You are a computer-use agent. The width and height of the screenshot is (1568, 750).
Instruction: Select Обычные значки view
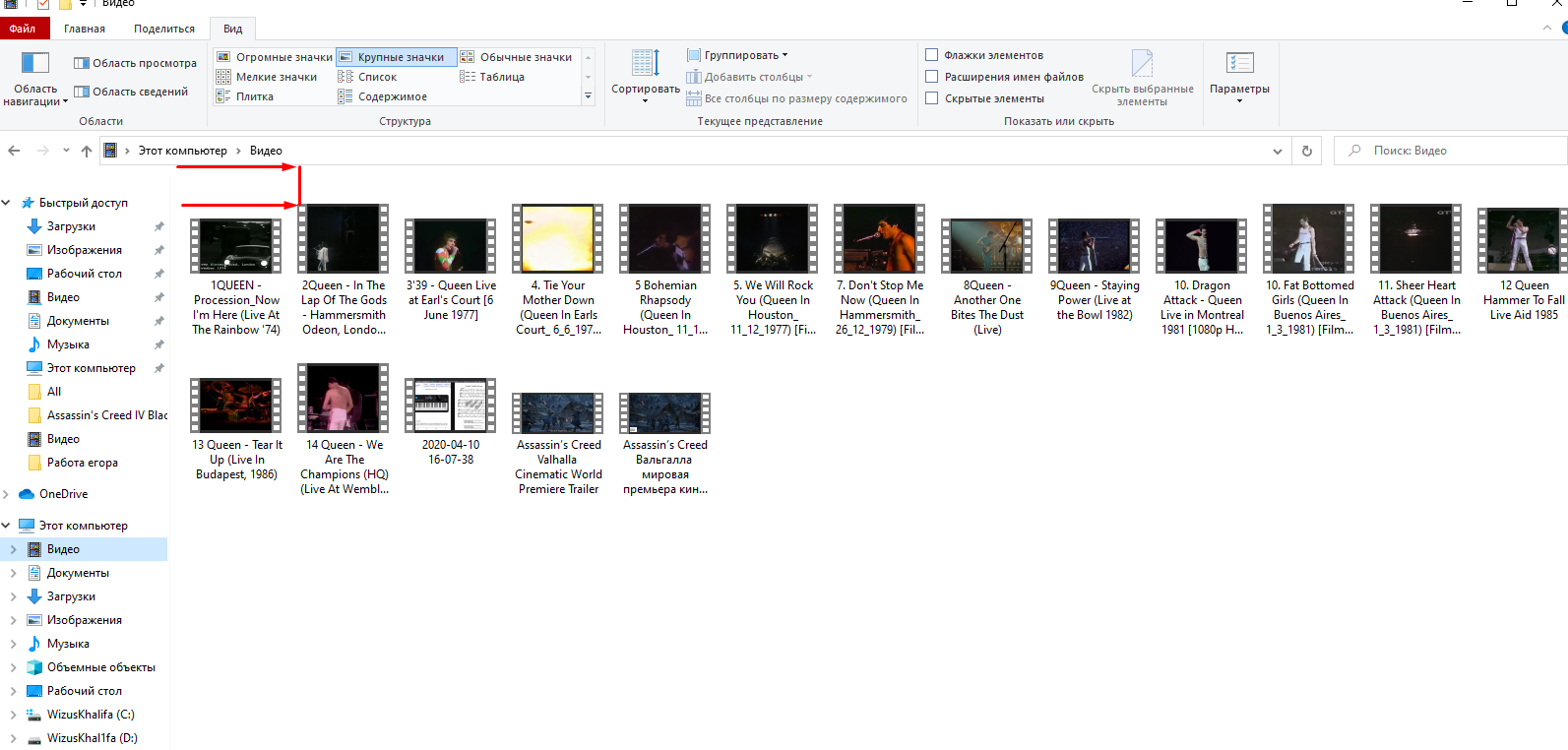click(x=517, y=57)
